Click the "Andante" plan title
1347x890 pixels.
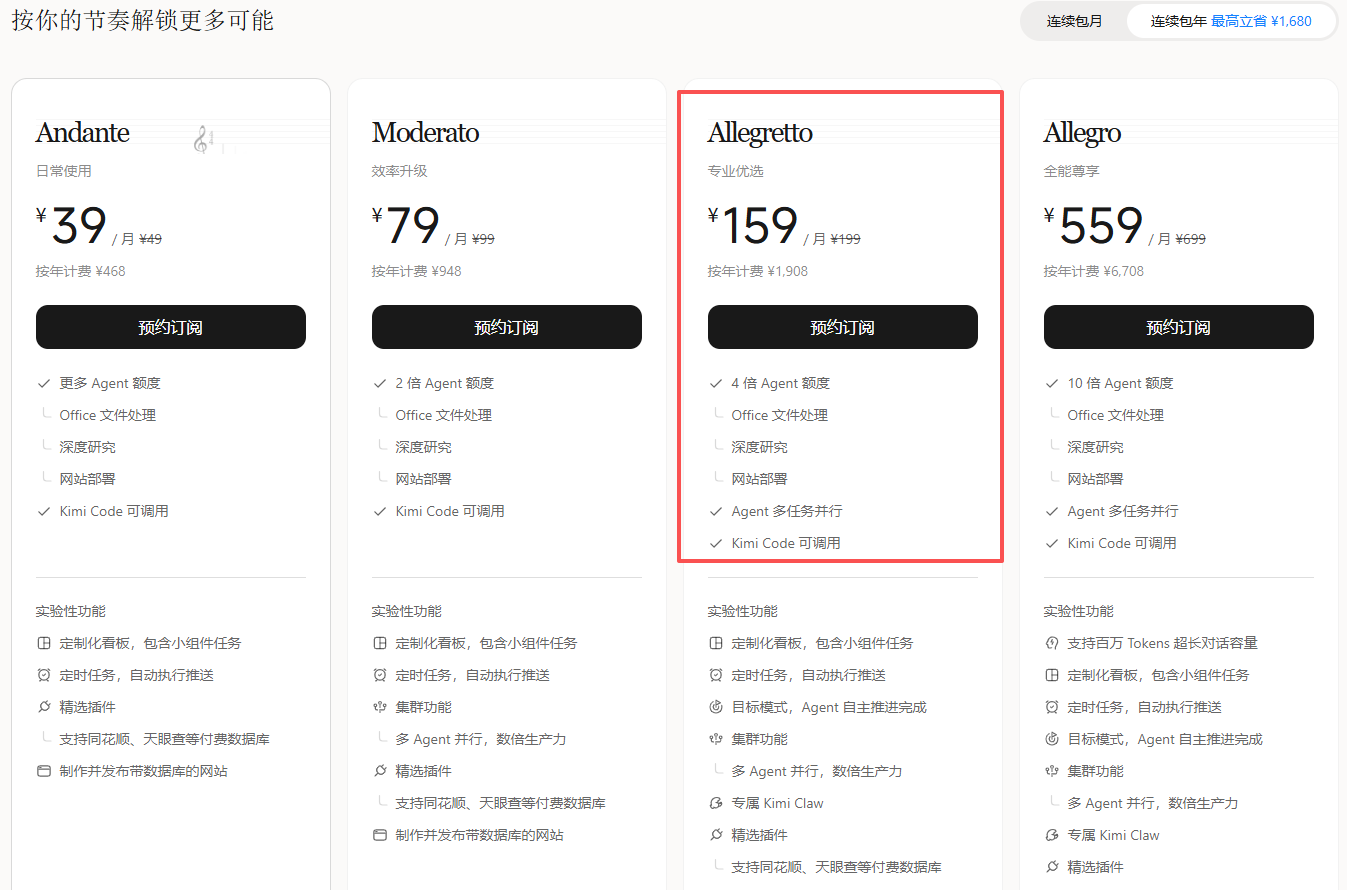(x=83, y=133)
